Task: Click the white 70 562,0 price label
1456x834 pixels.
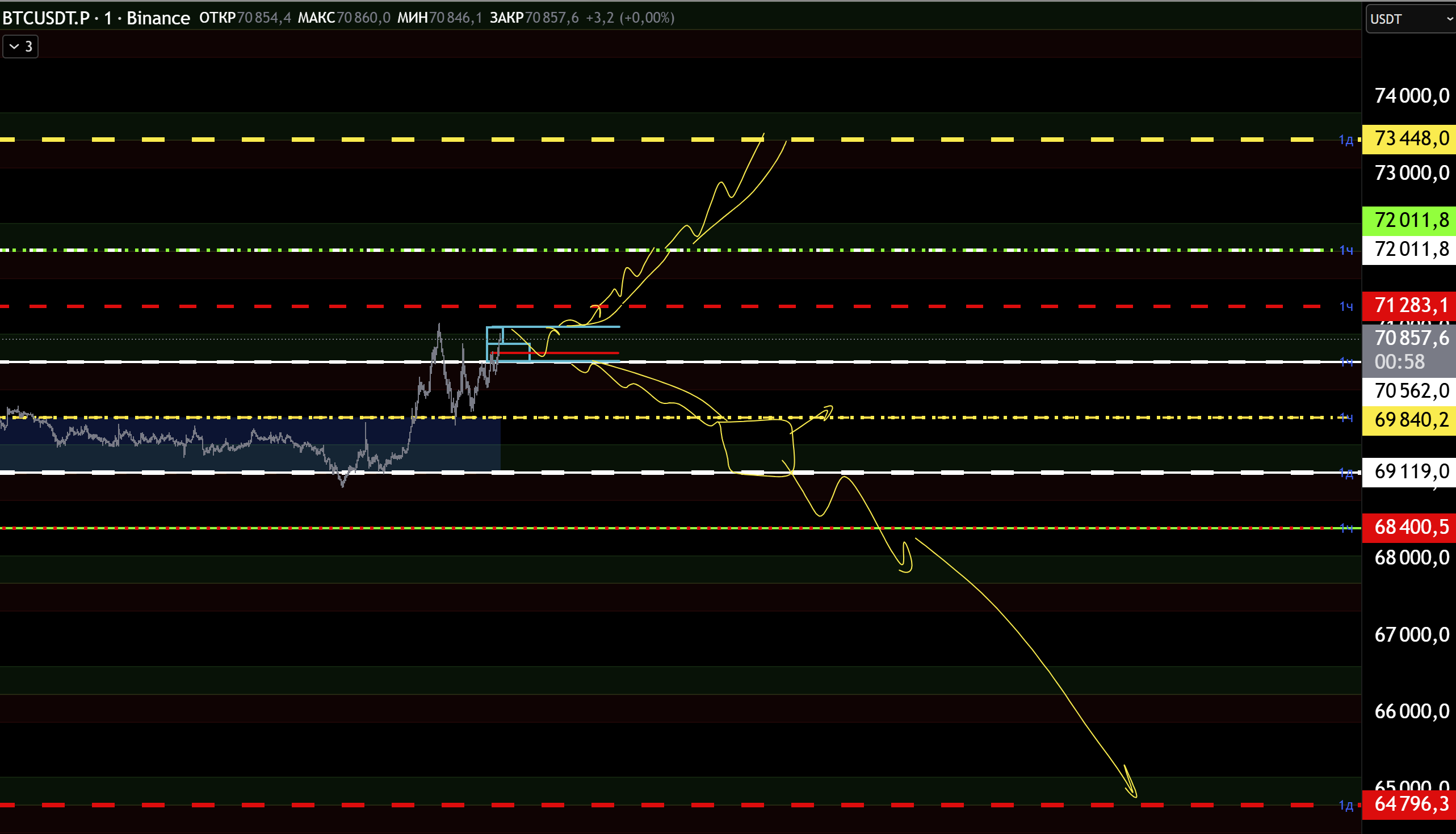Action: (x=1409, y=391)
